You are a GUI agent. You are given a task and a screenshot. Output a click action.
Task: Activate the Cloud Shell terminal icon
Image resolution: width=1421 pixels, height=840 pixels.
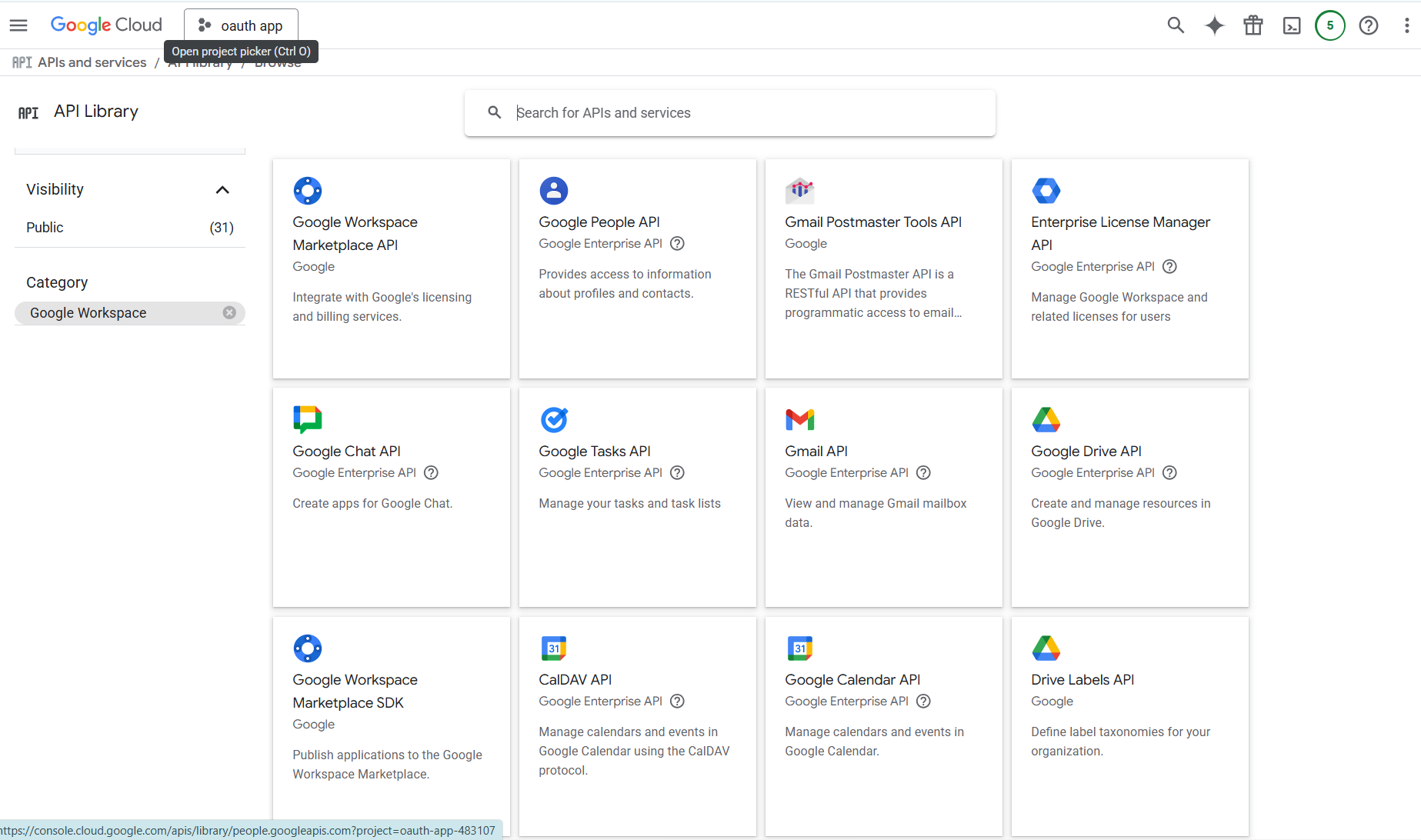1292,25
